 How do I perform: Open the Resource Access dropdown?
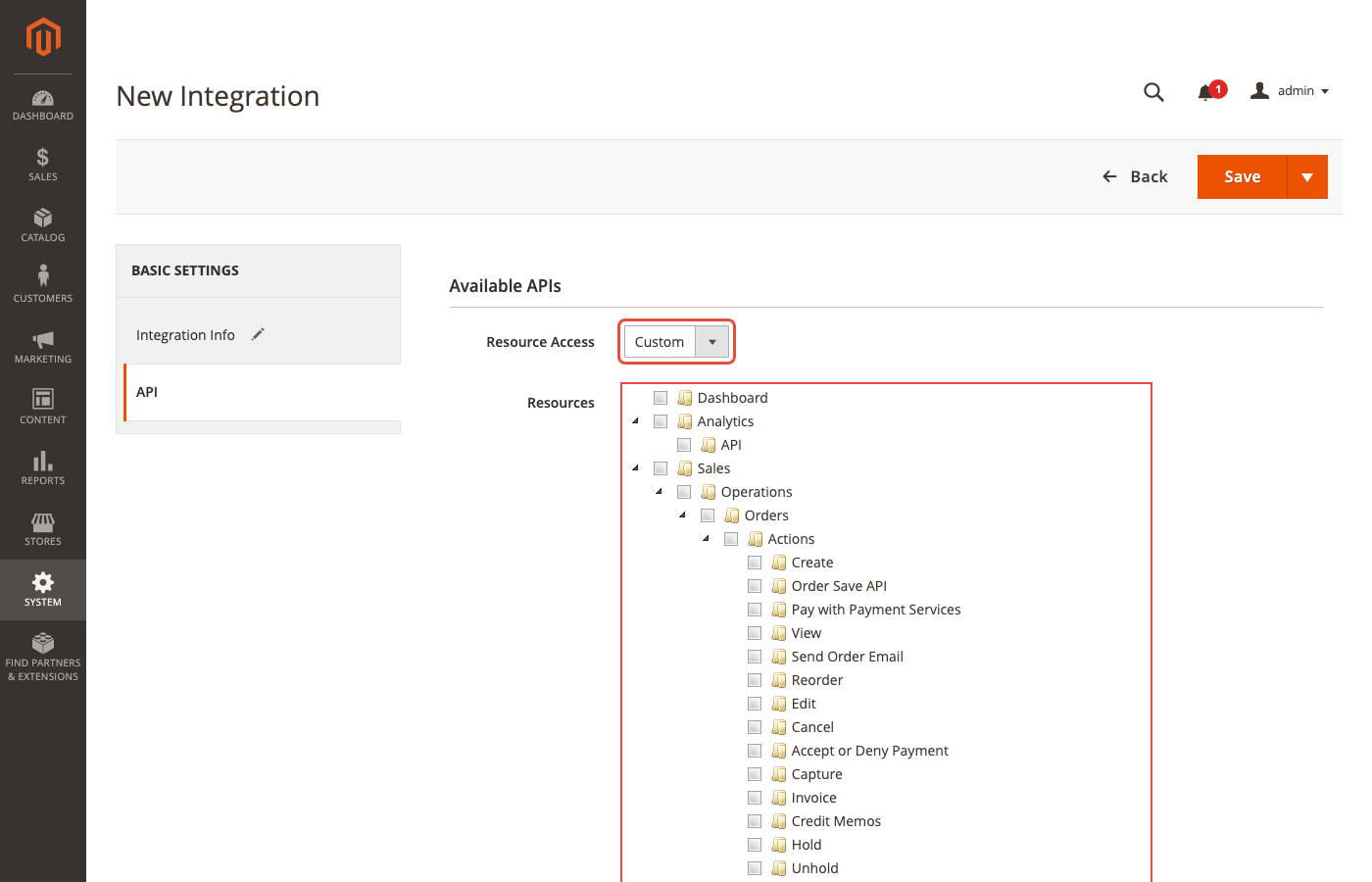point(712,341)
